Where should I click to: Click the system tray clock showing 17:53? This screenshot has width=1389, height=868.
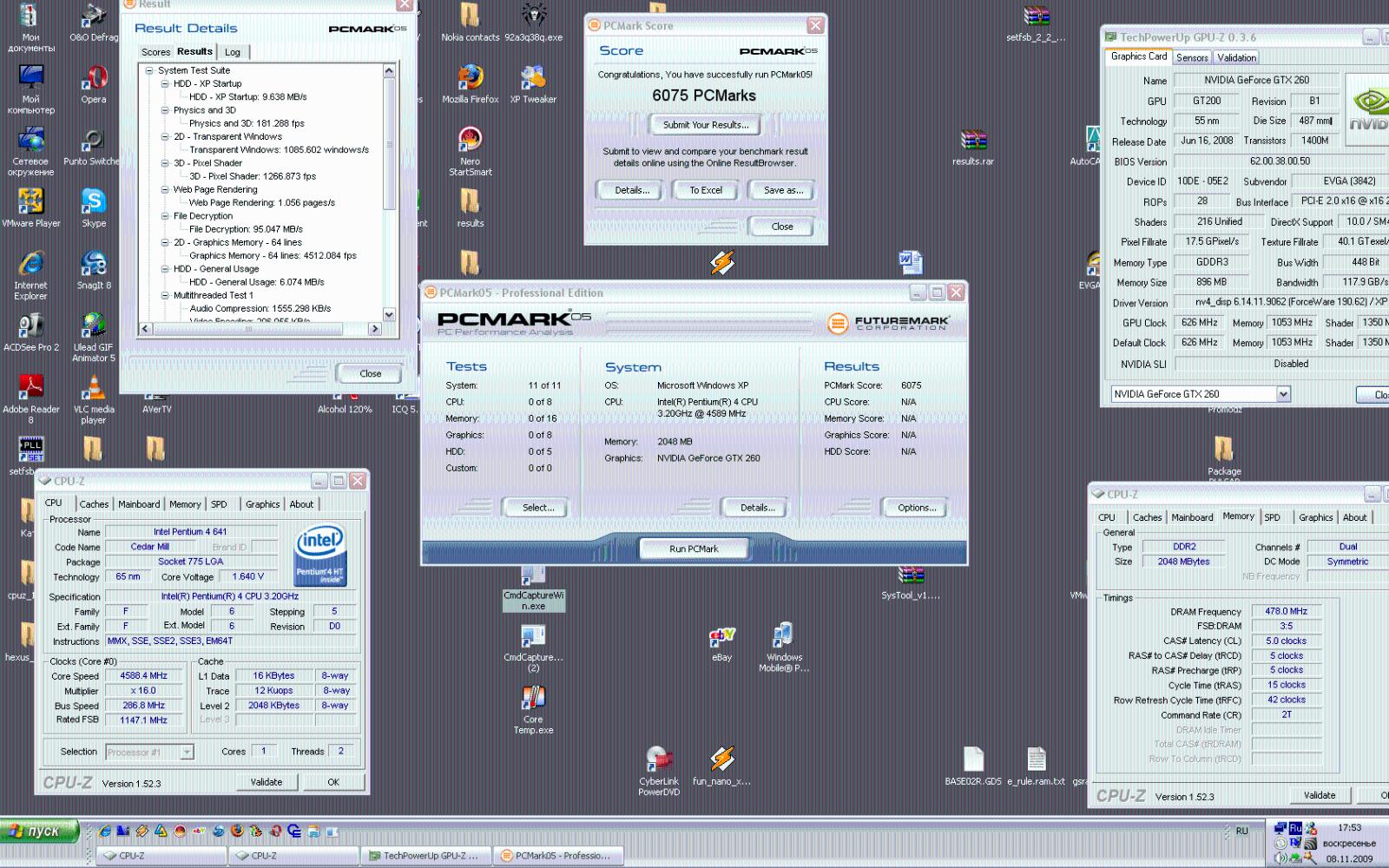(1349, 828)
